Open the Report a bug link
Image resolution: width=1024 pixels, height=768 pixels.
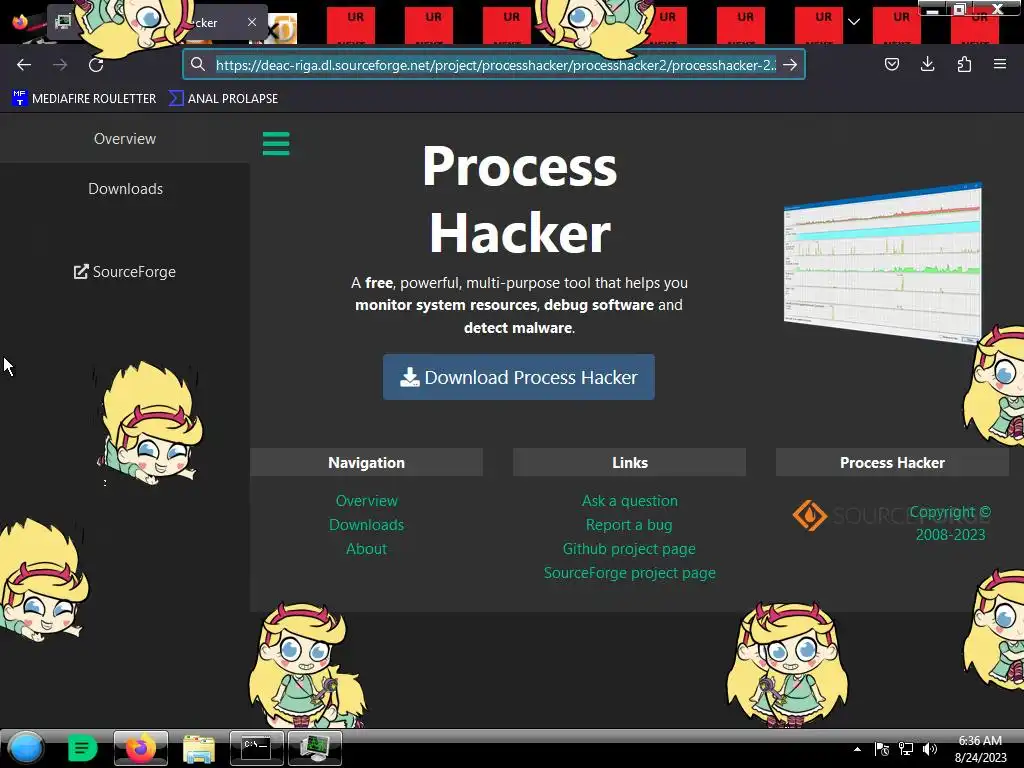[629, 524]
